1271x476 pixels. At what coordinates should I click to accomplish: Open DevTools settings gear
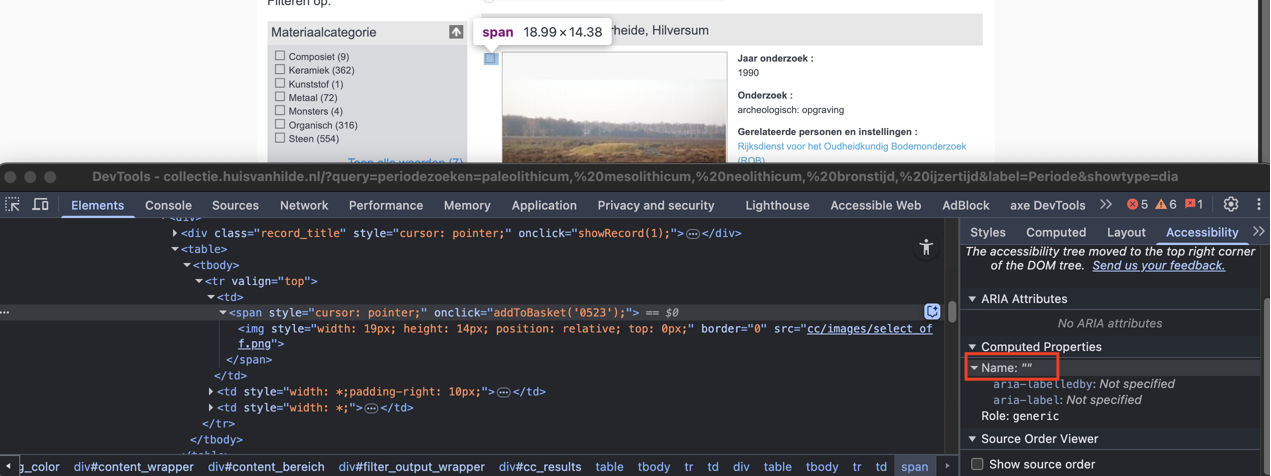point(1230,205)
